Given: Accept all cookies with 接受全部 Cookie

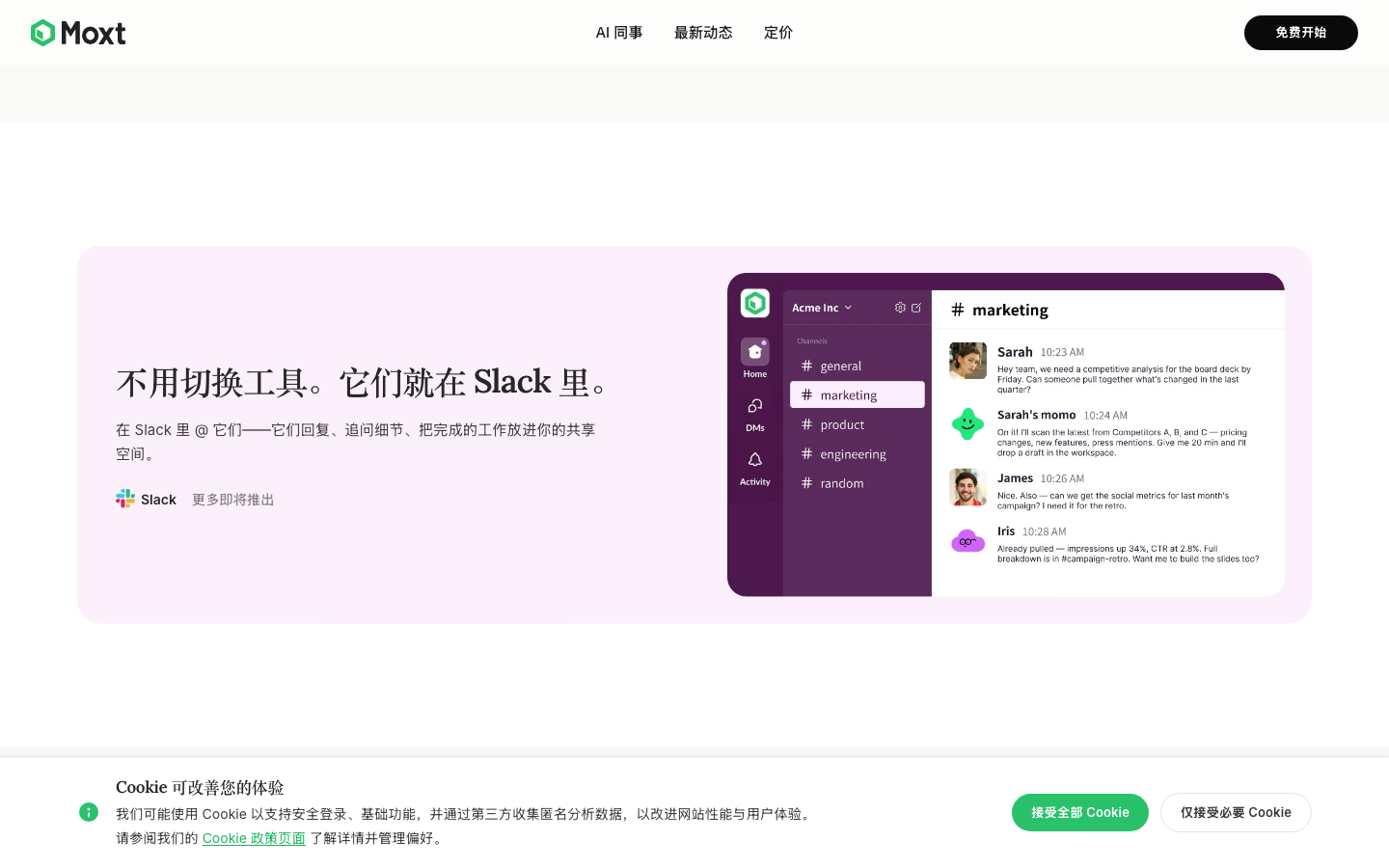Looking at the screenshot, I should 1080,812.
